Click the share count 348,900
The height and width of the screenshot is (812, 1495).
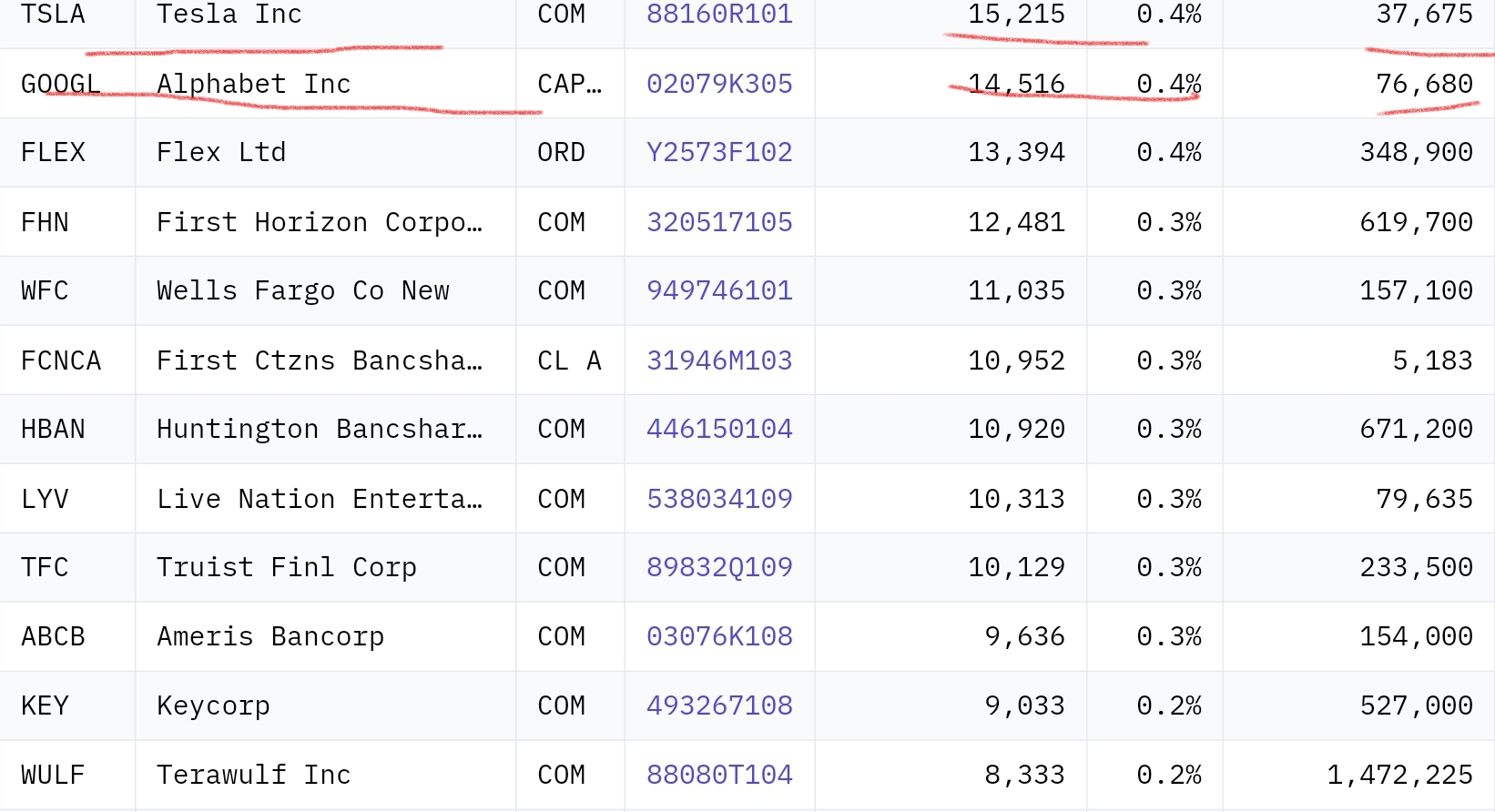pos(1416,152)
